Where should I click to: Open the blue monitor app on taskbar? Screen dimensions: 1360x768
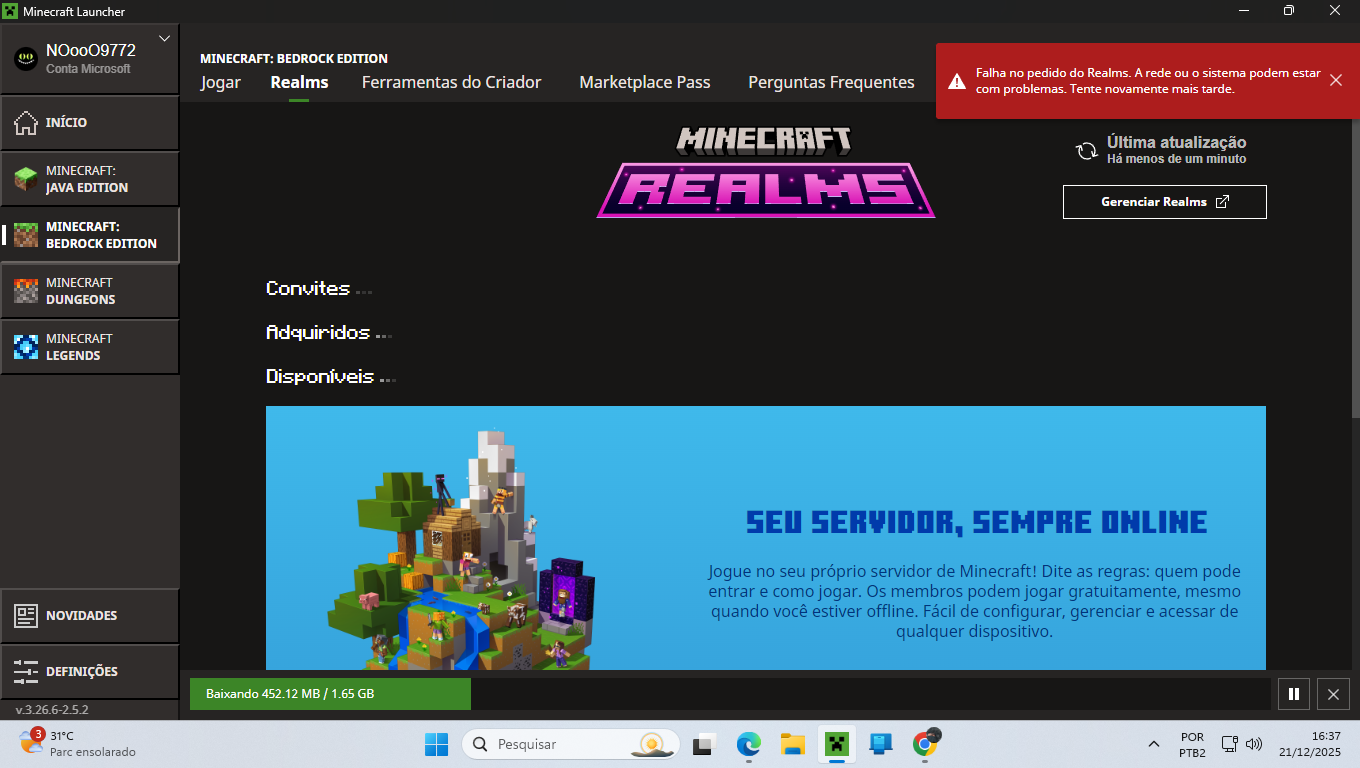click(x=881, y=744)
